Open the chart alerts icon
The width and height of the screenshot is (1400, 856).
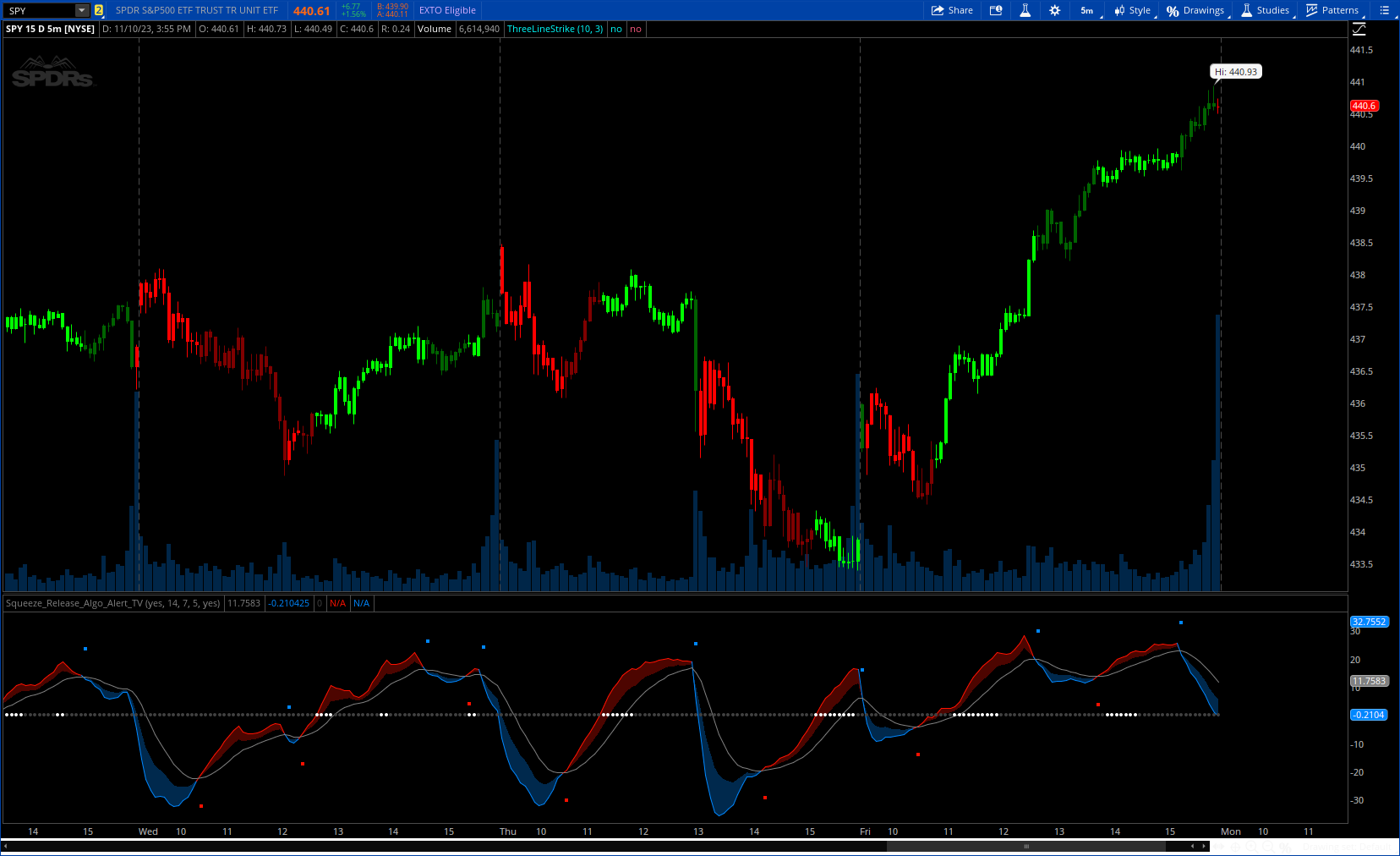pos(996,10)
